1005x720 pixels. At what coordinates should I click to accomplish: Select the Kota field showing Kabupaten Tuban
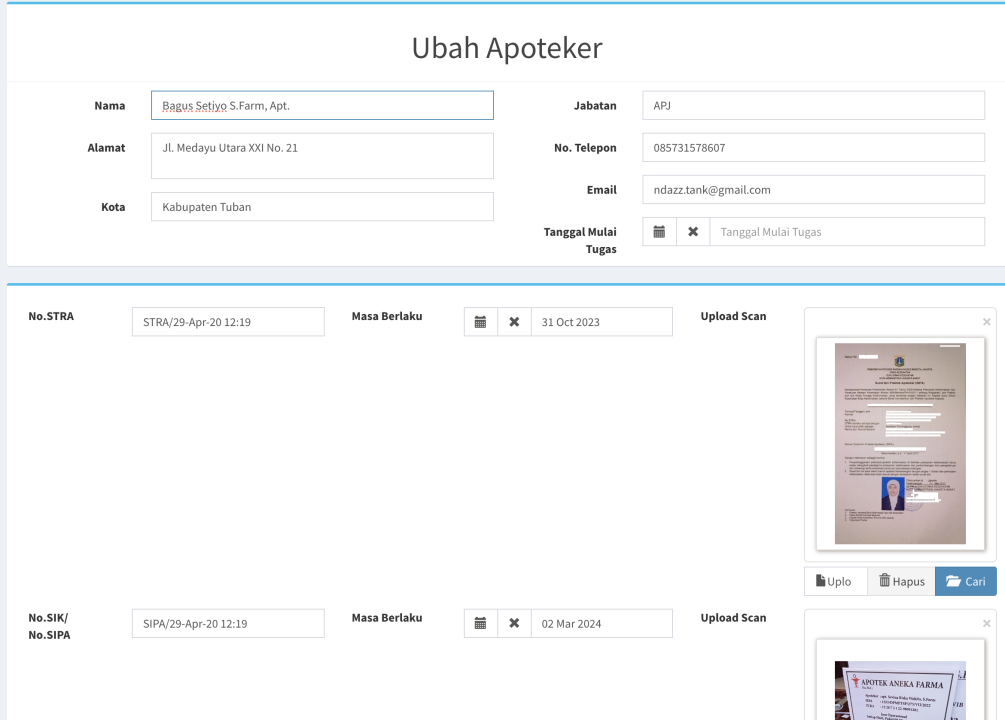322,207
